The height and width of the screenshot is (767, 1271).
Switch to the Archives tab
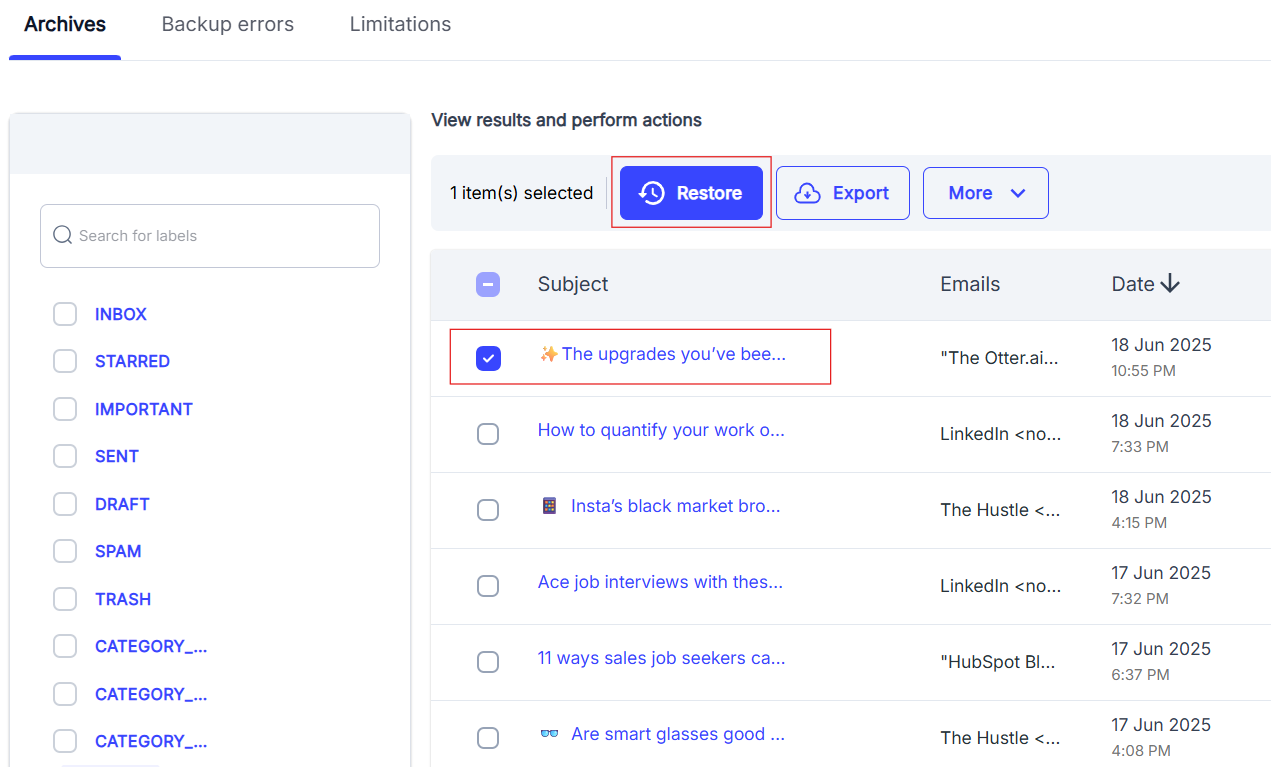coord(65,24)
